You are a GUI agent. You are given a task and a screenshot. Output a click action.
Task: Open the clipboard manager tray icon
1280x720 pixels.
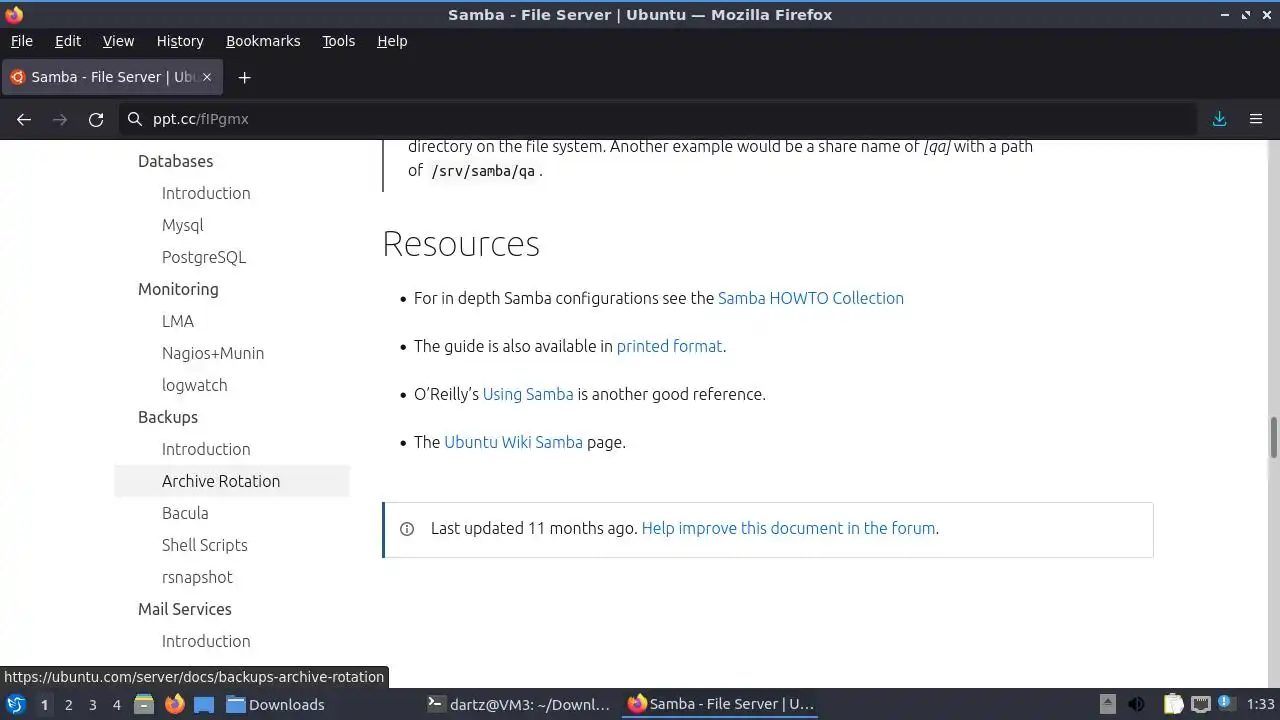coord(1173,704)
